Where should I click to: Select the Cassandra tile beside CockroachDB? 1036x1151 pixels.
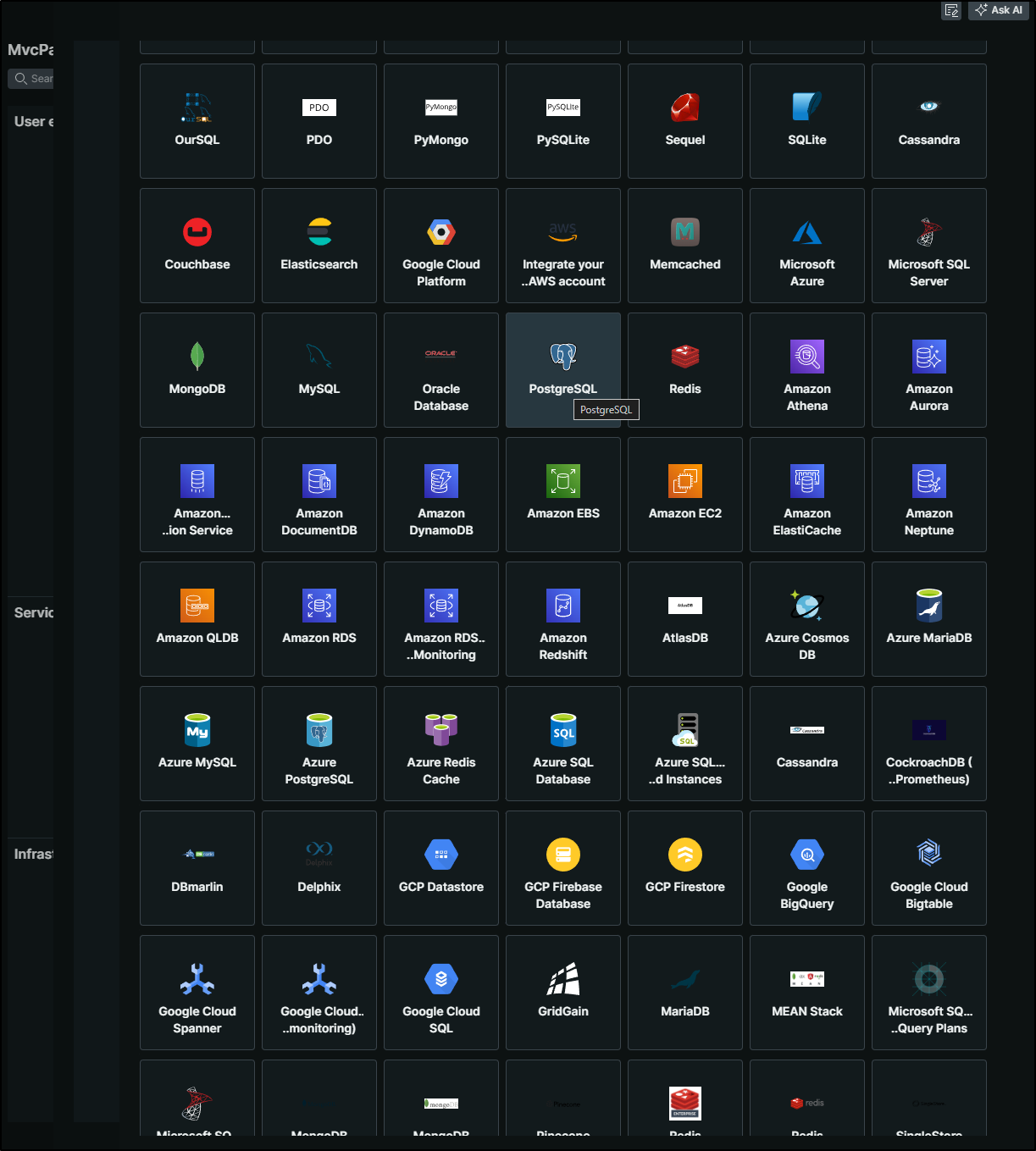(x=807, y=744)
